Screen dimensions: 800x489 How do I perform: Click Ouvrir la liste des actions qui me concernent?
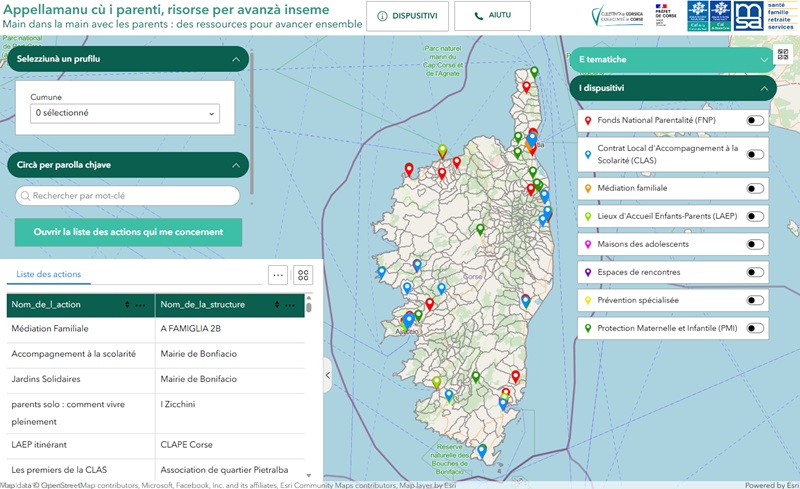pos(128,232)
